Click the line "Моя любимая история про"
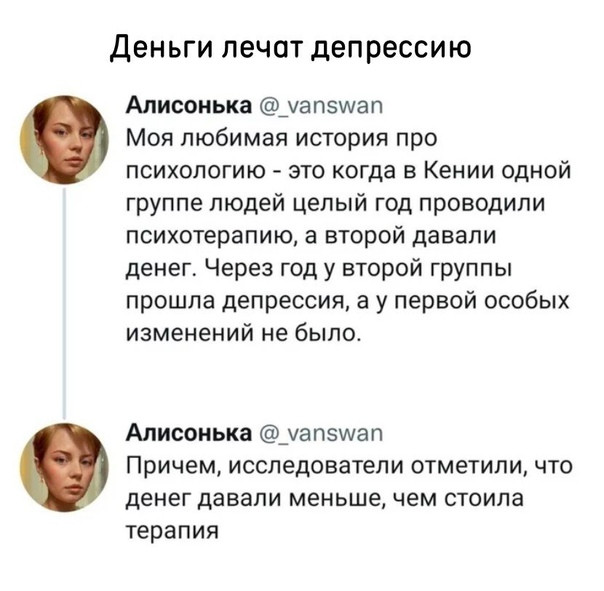 [x=282, y=138]
